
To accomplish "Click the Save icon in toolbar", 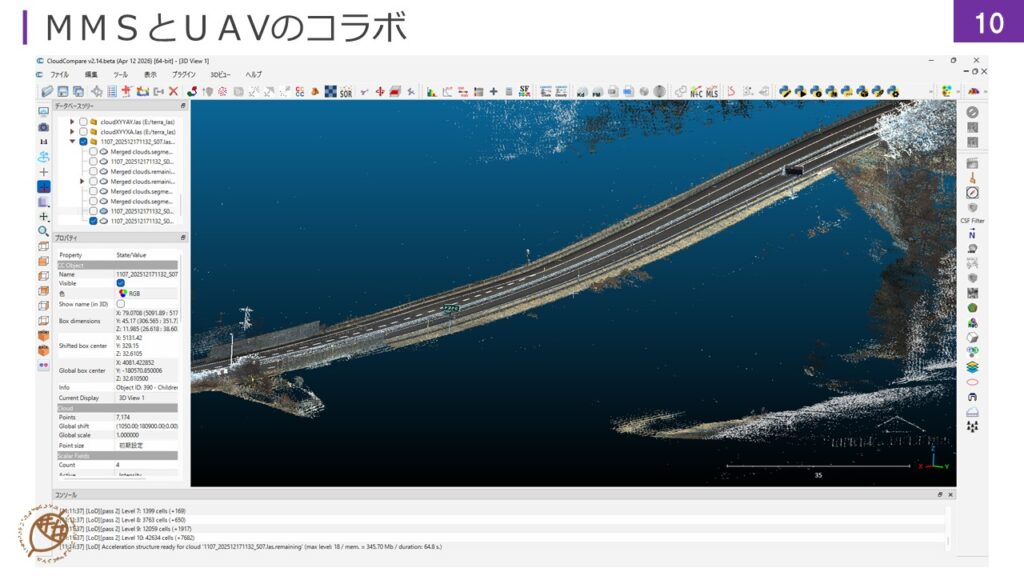I will pos(63,91).
